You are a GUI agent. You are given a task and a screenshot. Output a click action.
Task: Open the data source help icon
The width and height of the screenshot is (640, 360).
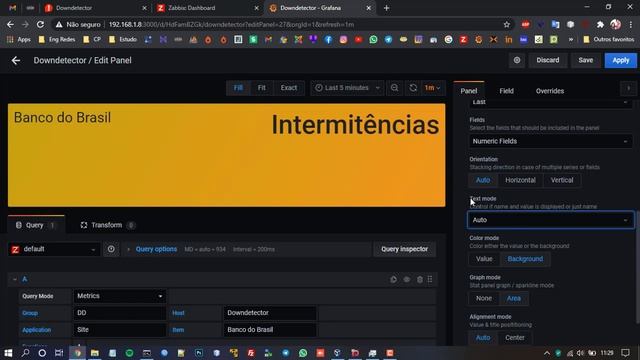[x=111, y=249]
